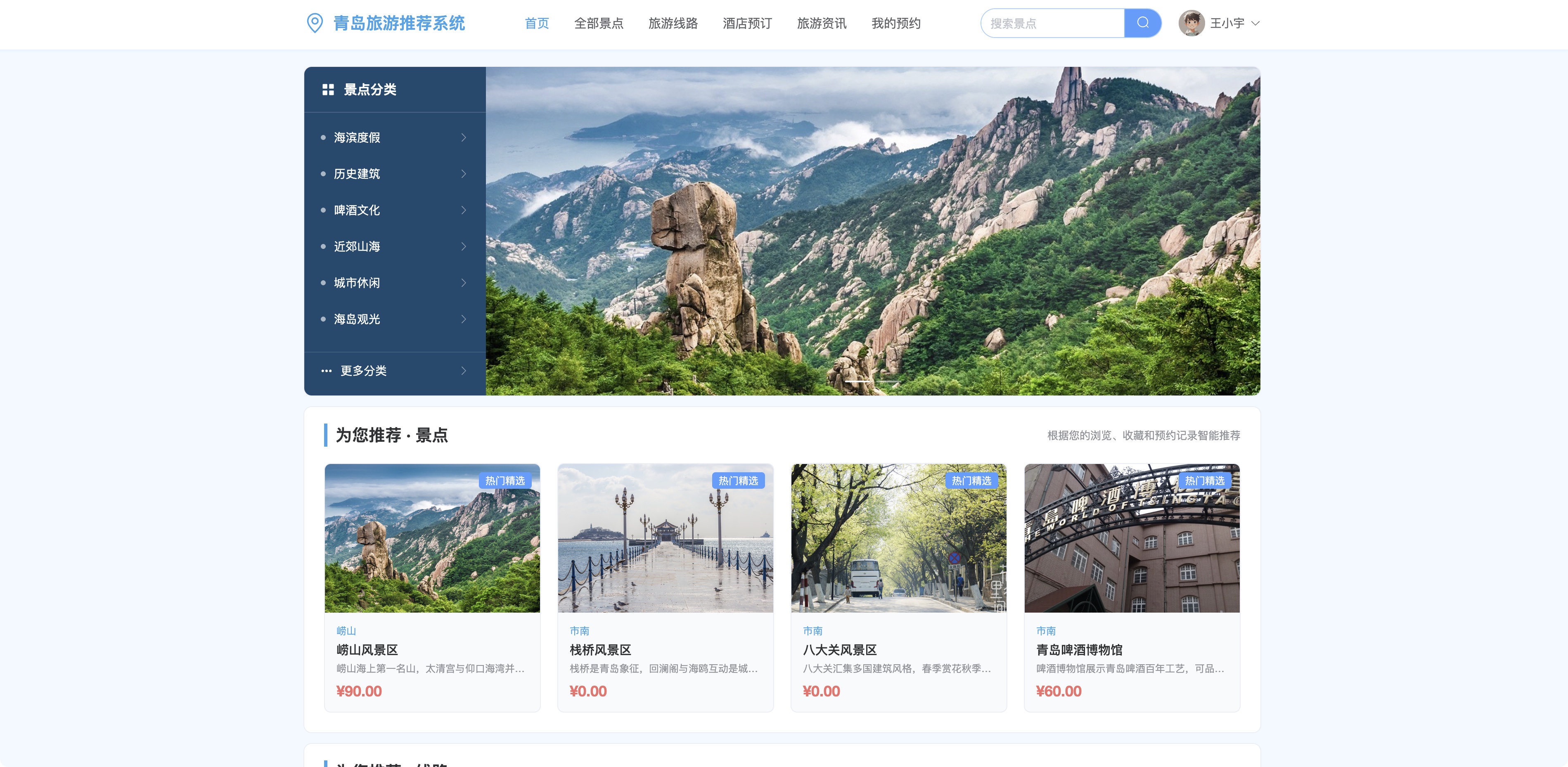Click the 为您推荐 · 景点 heading
This screenshot has height=767, width=1568.
[392, 435]
